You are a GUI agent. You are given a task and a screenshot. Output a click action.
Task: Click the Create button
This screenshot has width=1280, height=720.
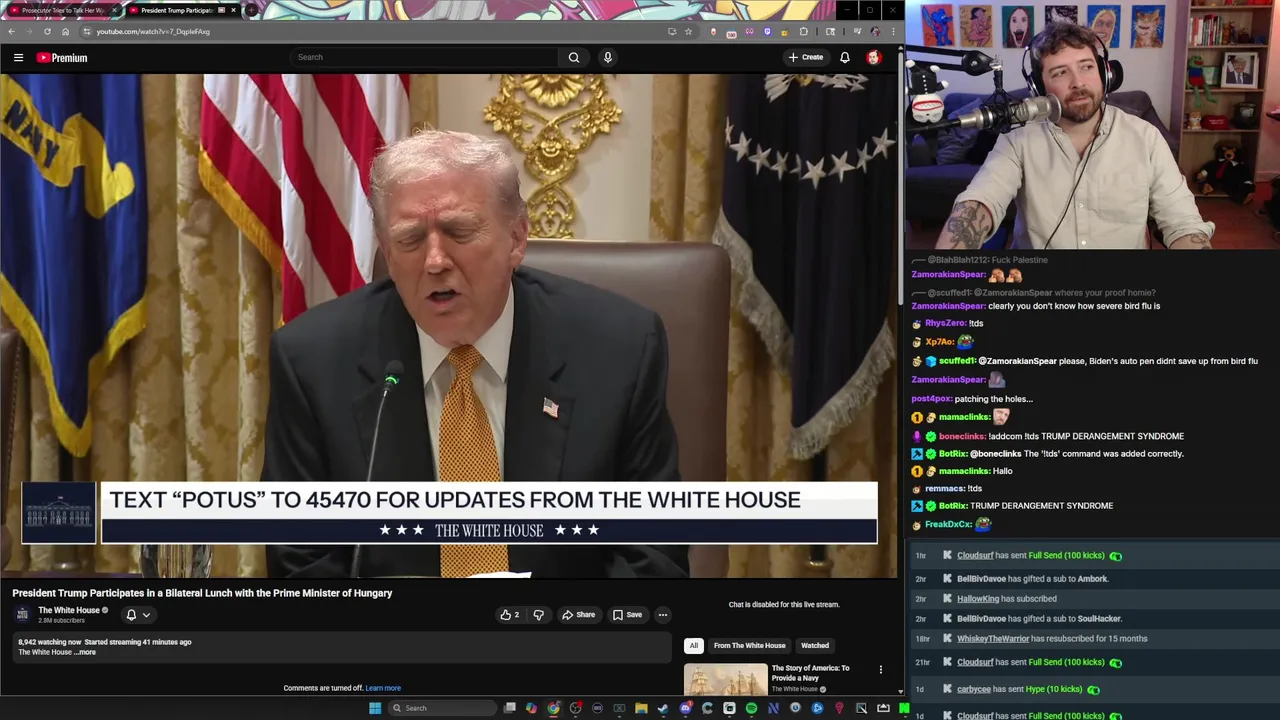pos(806,57)
